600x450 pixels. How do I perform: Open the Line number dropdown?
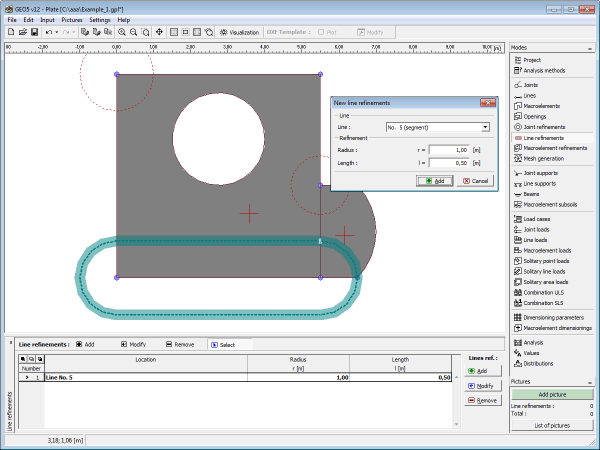(x=485, y=127)
